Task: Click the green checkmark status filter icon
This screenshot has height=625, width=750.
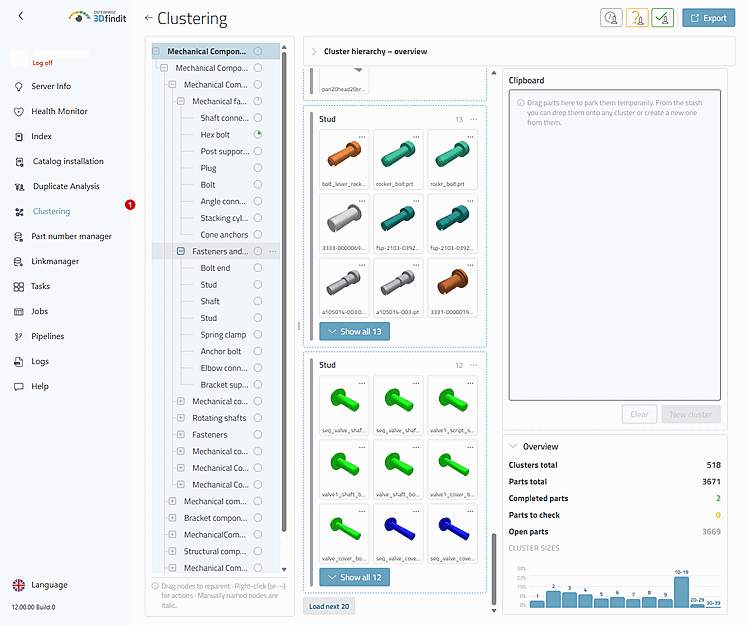Action: click(x=662, y=18)
